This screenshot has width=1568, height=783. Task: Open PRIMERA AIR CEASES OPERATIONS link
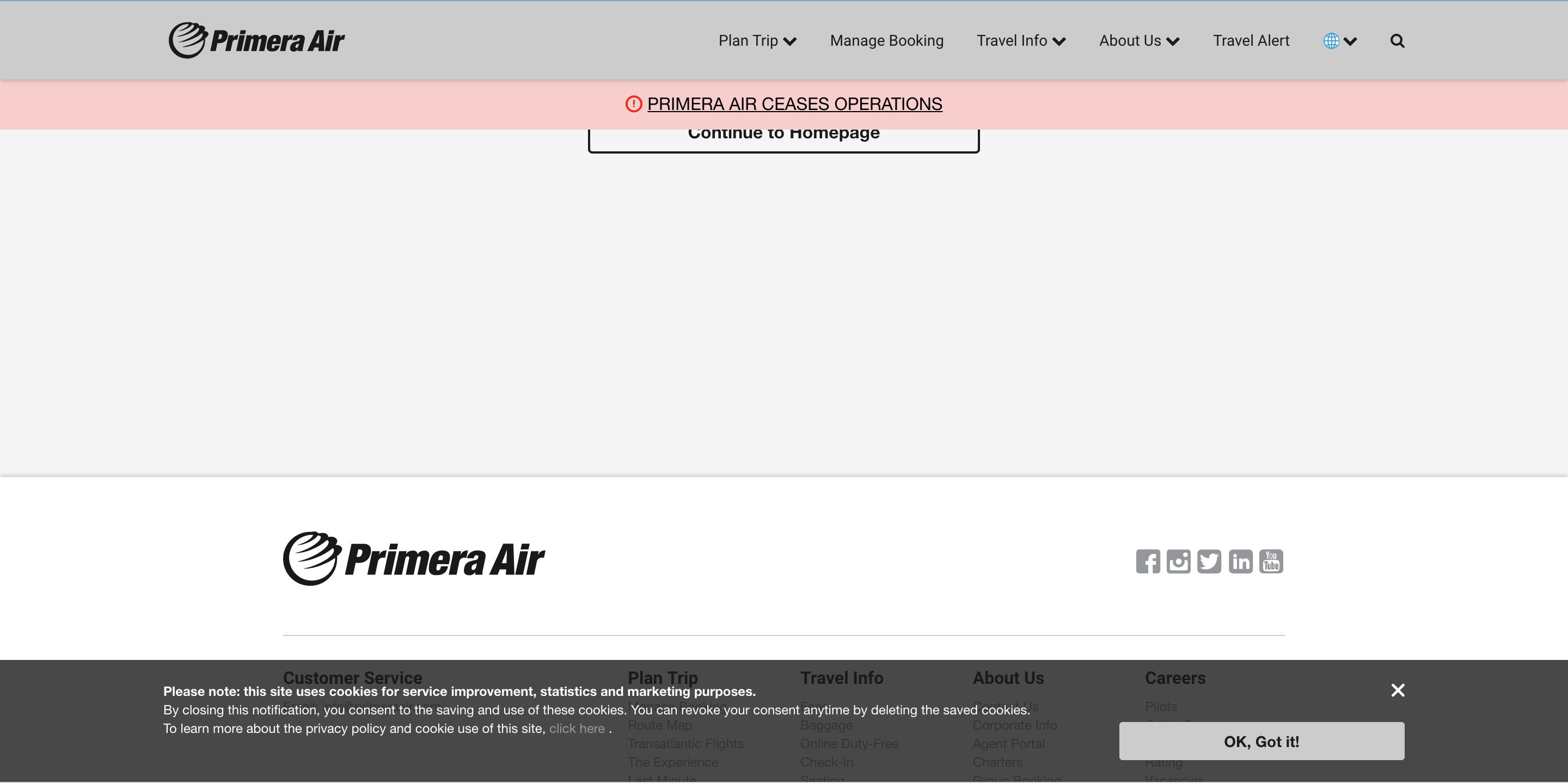click(x=794, y=104)
